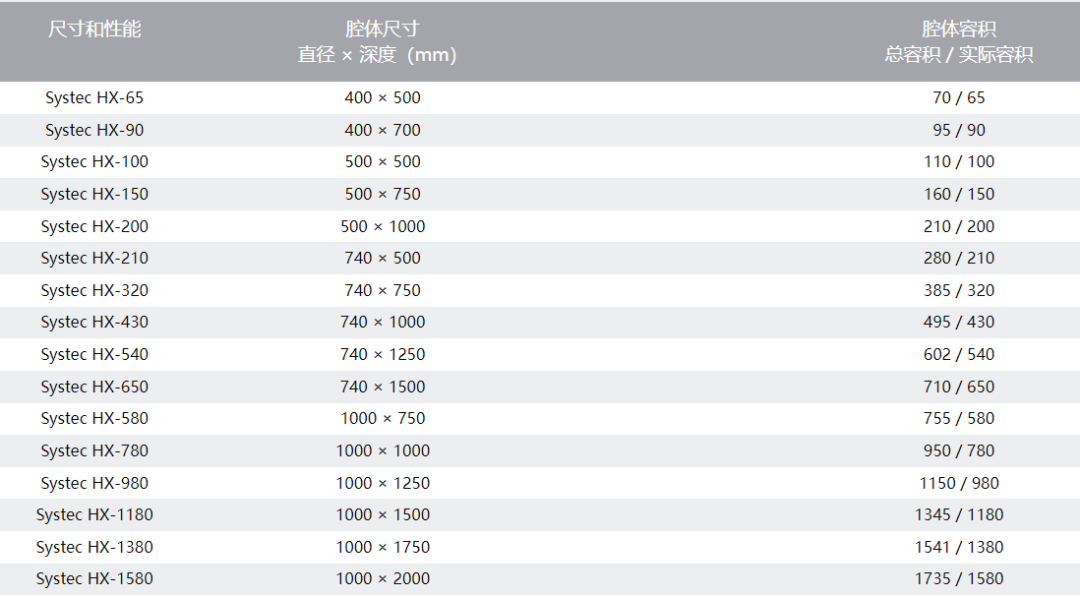The width and height of the screenshot is (1080, 597).
Task: Select the 1150 / 980 volume value
Action: [x=958, y=483]
